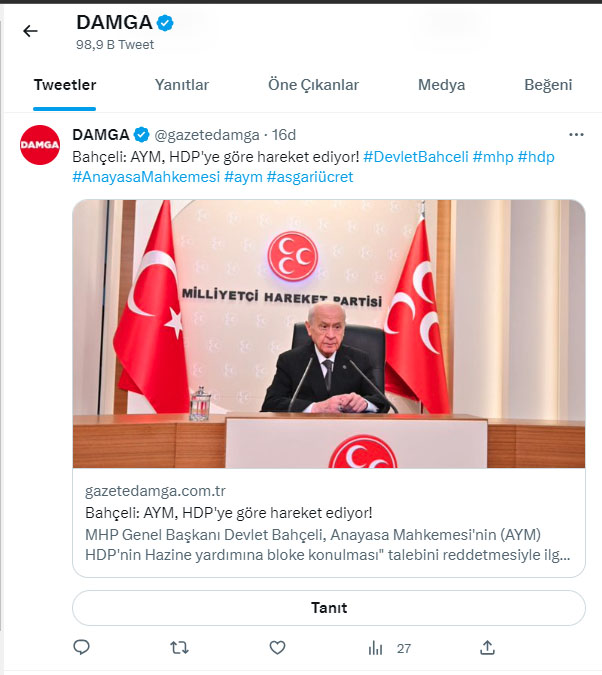Click the retweet arrows icon
The image size is (602, 675).
point(179,648)
